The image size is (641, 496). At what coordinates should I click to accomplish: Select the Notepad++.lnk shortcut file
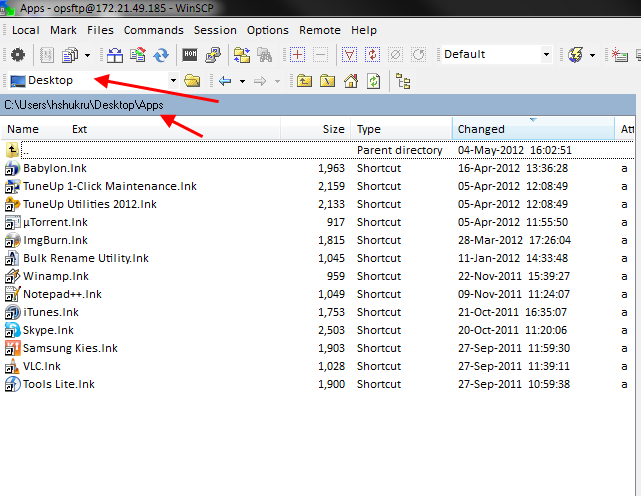62,294
